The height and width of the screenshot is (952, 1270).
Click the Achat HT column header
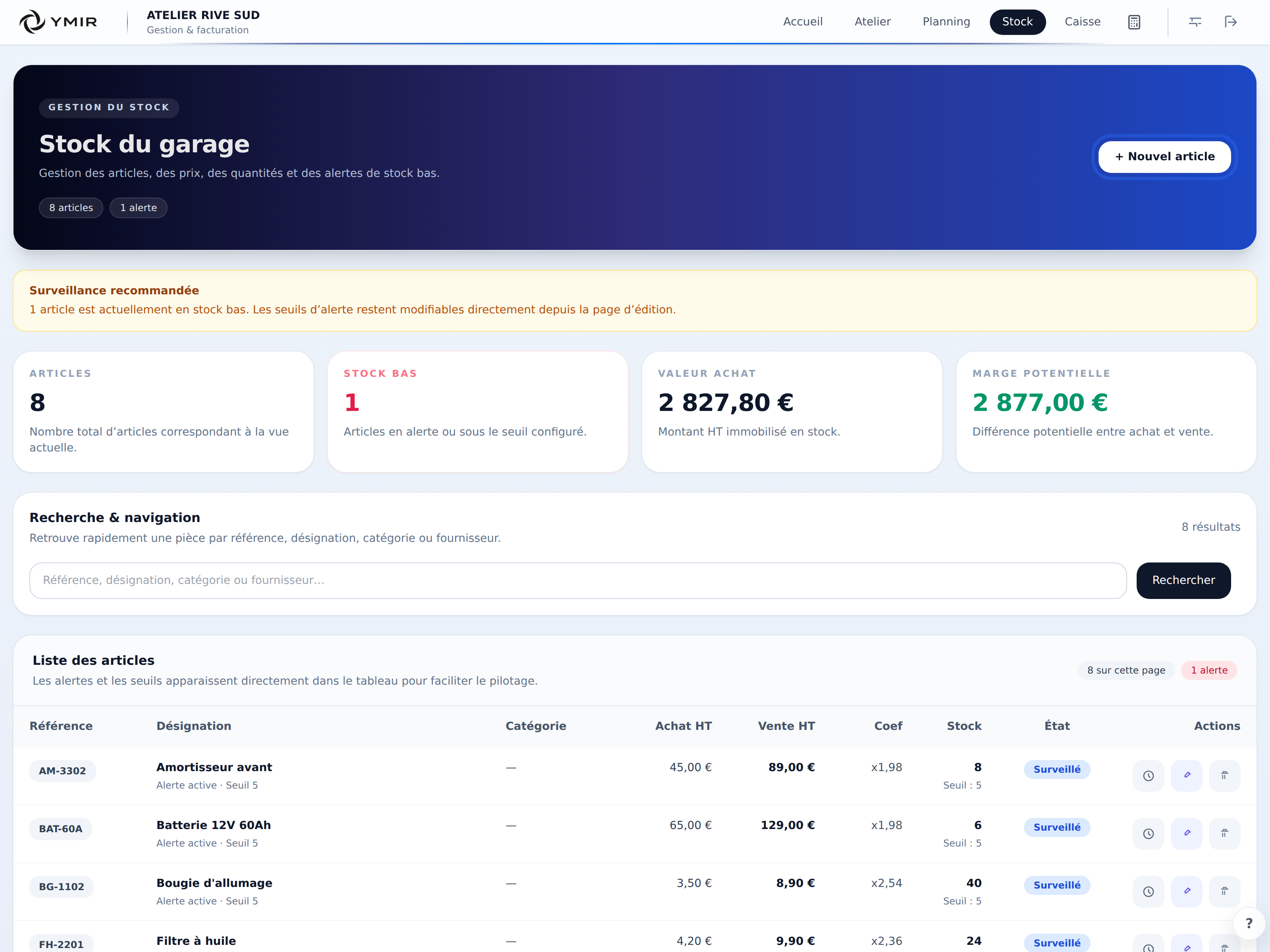683,726
